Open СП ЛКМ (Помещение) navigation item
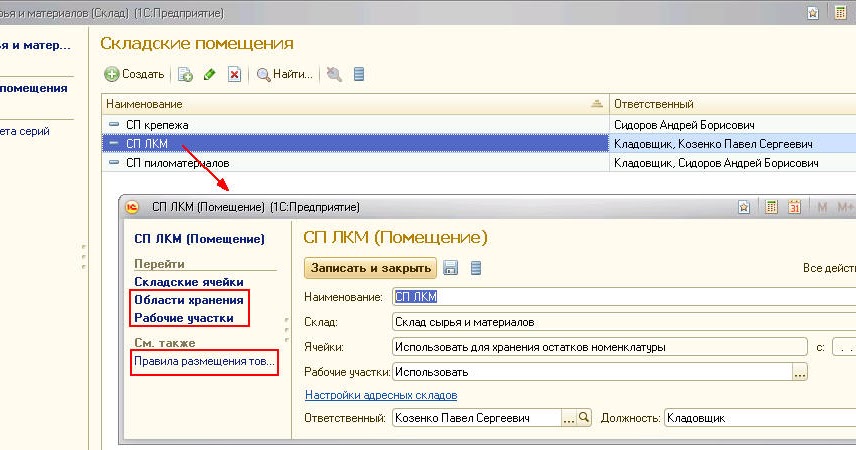Viewport: 856px width, 450px height. click(199, 239)
